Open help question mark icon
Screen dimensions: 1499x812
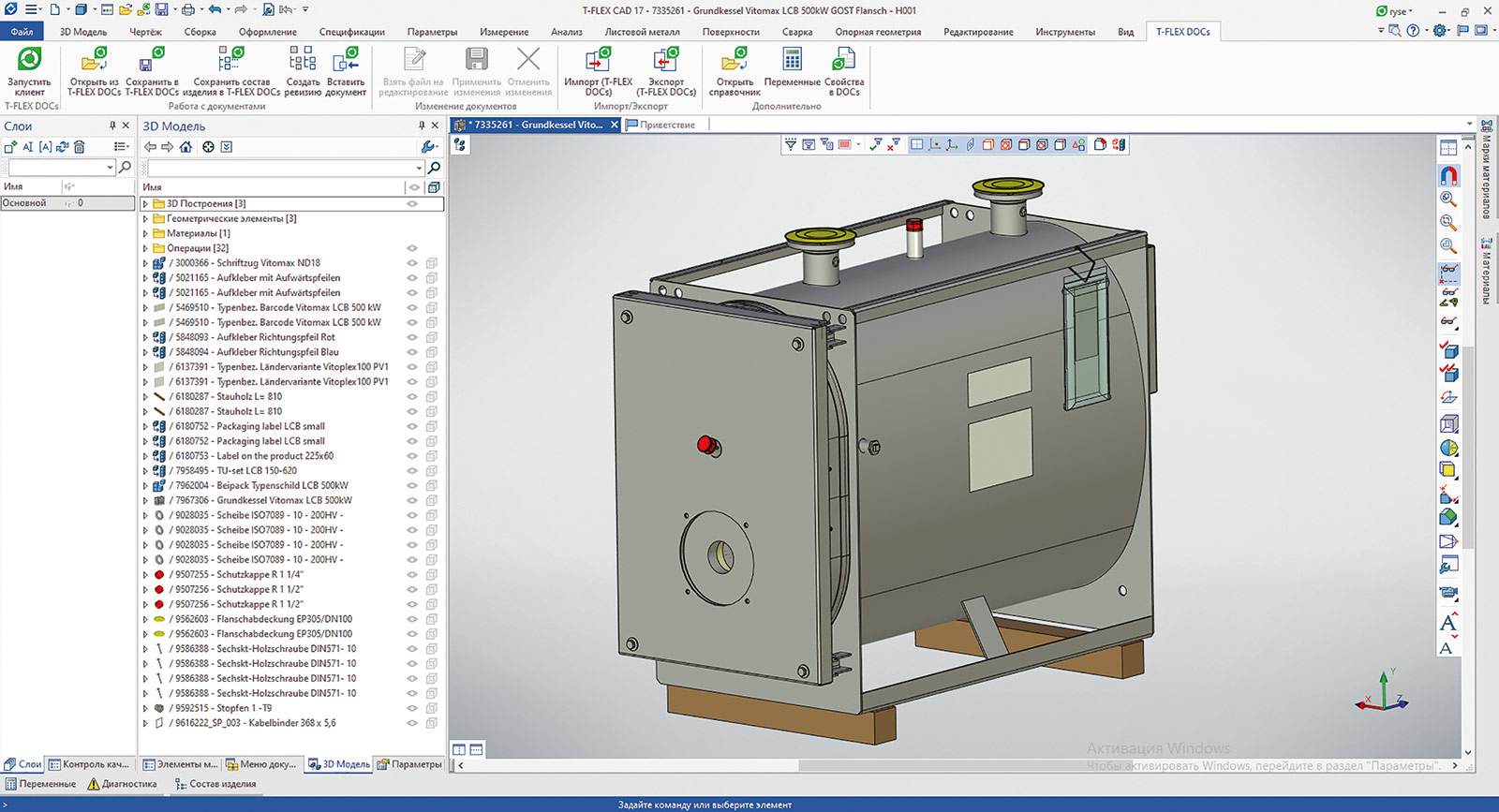point(1414,31)
